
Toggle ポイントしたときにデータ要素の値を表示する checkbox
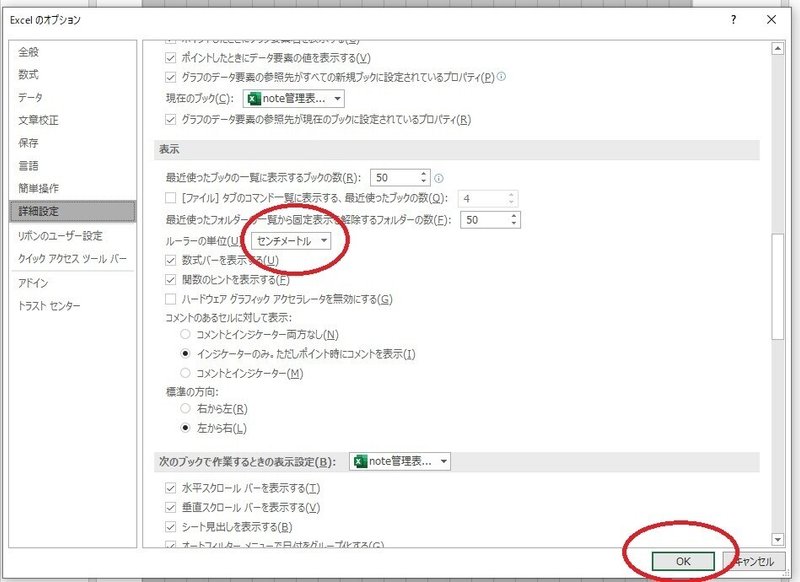pos(170,58)
